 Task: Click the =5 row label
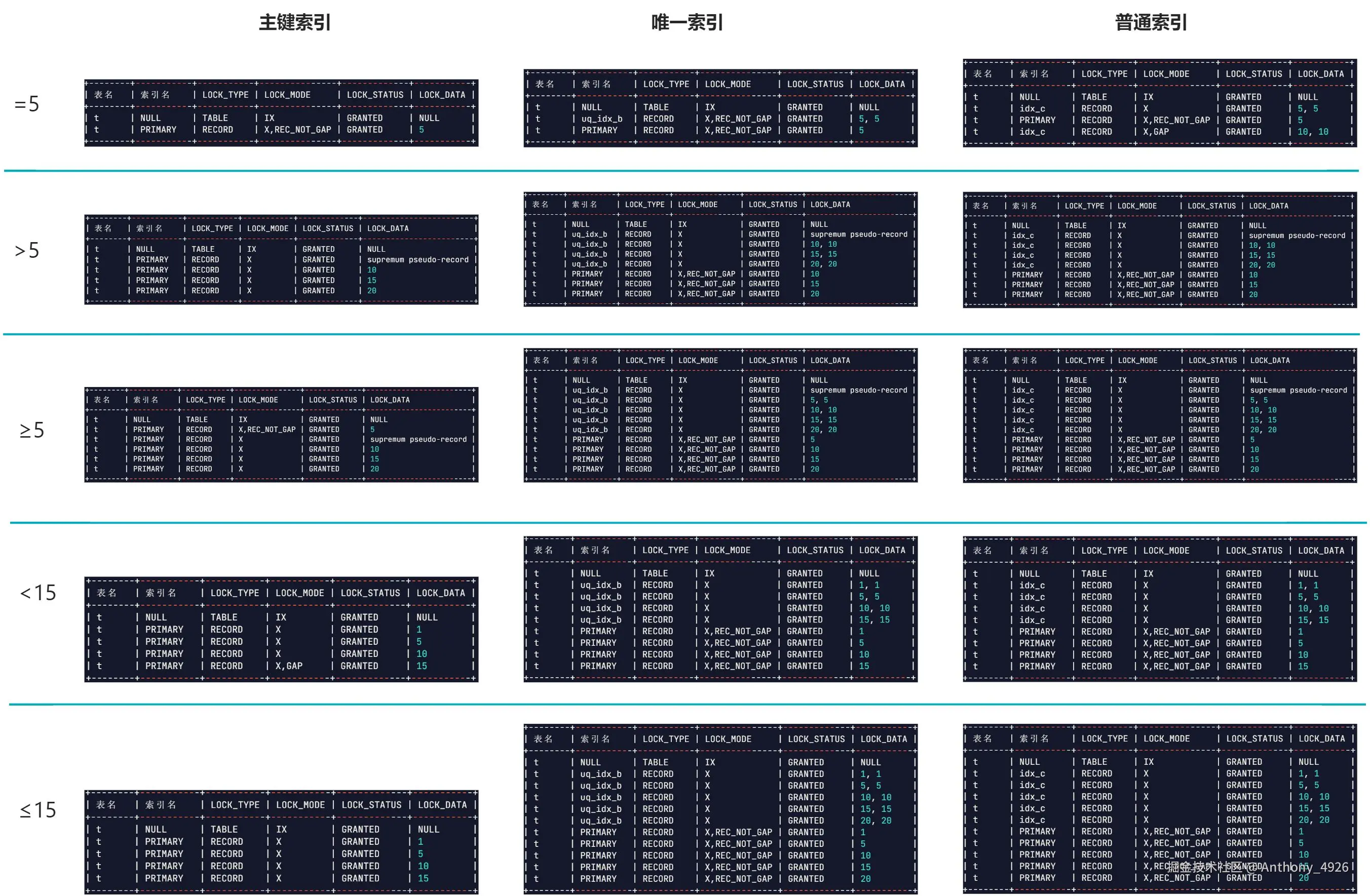click(x=27, y=104)
